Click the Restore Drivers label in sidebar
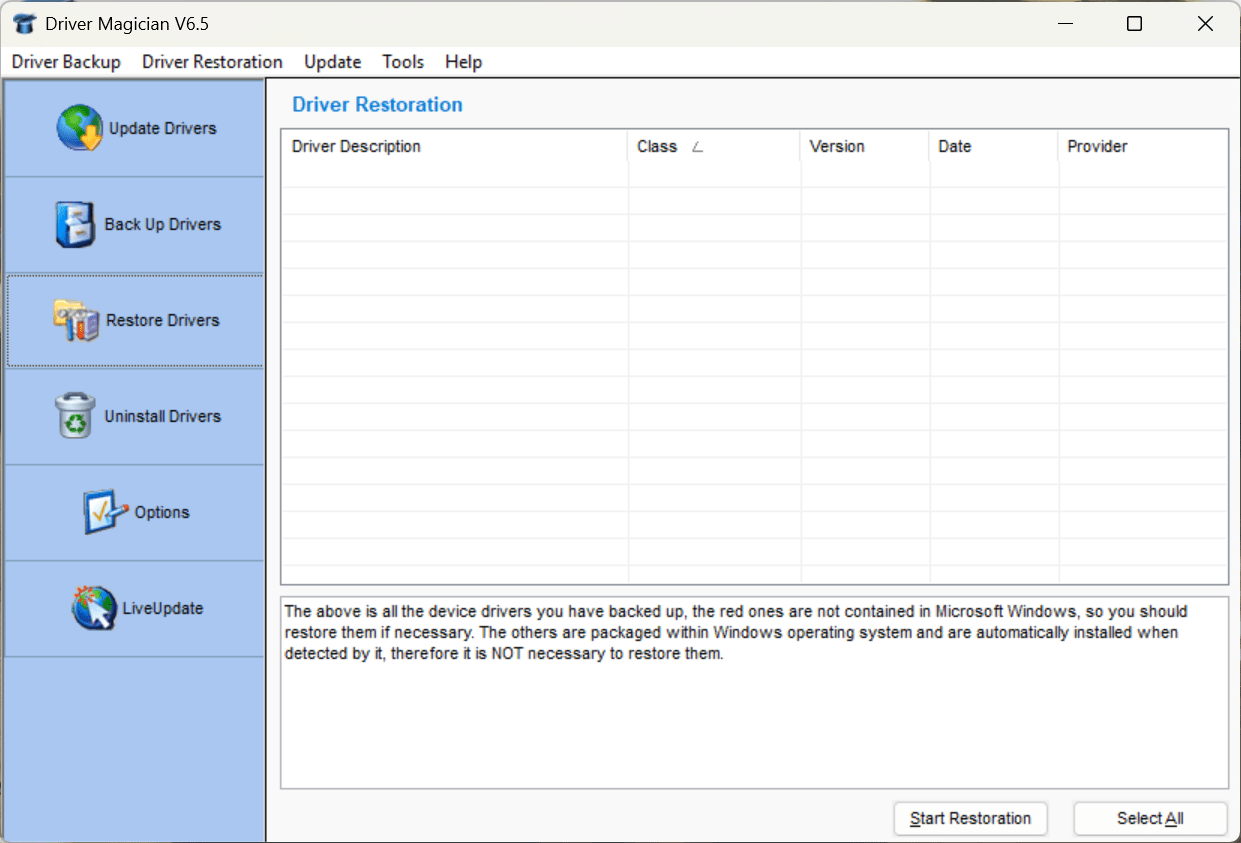 pyautogui.click(x=163, y=320)
